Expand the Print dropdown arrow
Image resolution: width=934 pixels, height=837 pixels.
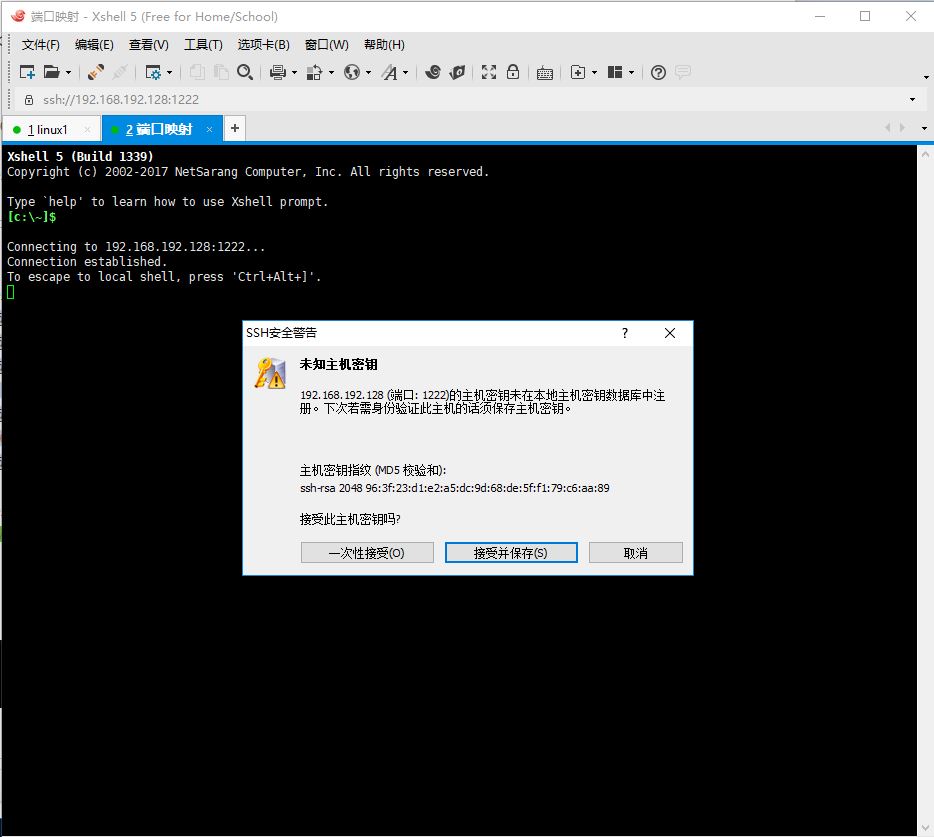(x=294, y=73)
